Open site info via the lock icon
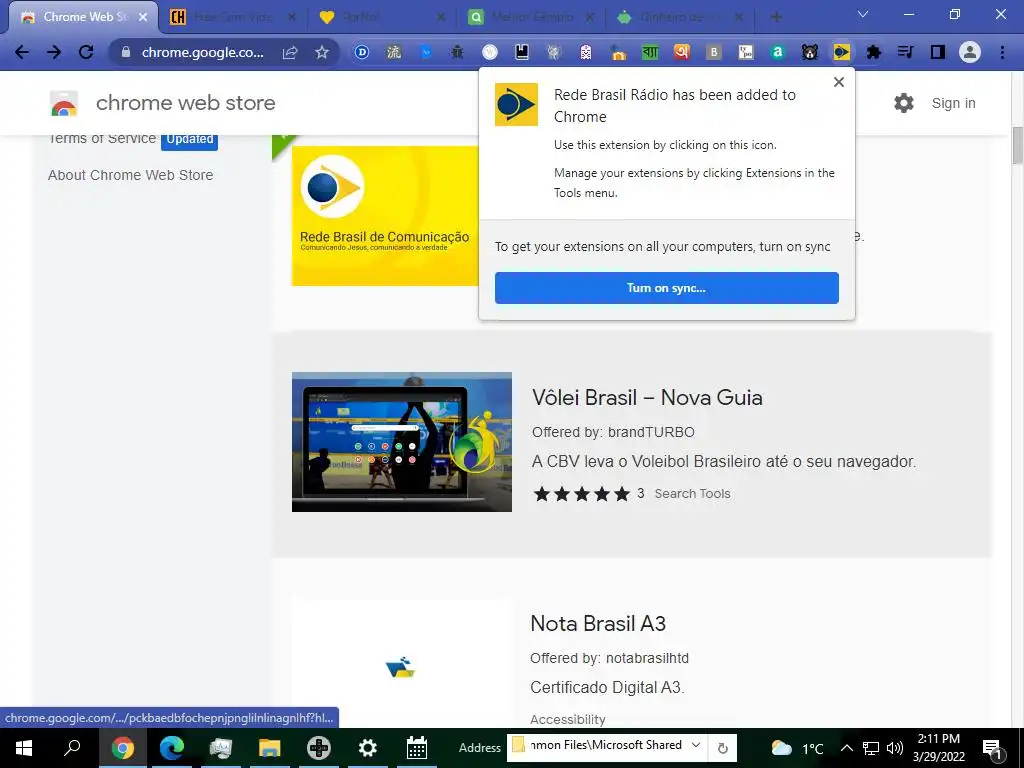This screenshot has height=768, width=1024. 126,52
